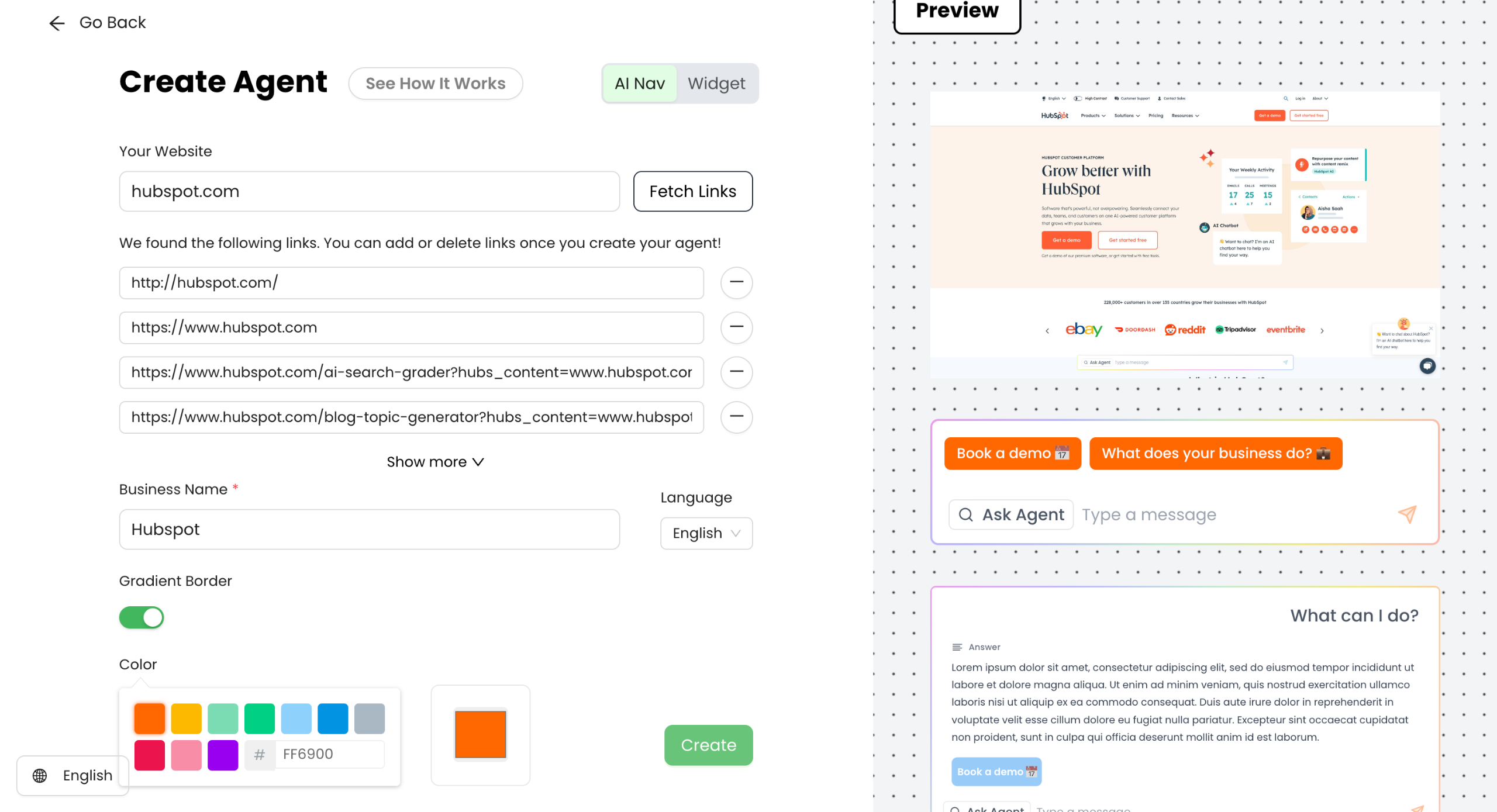
Task: Select the AI Nav tab
Action: coord(640,84)
